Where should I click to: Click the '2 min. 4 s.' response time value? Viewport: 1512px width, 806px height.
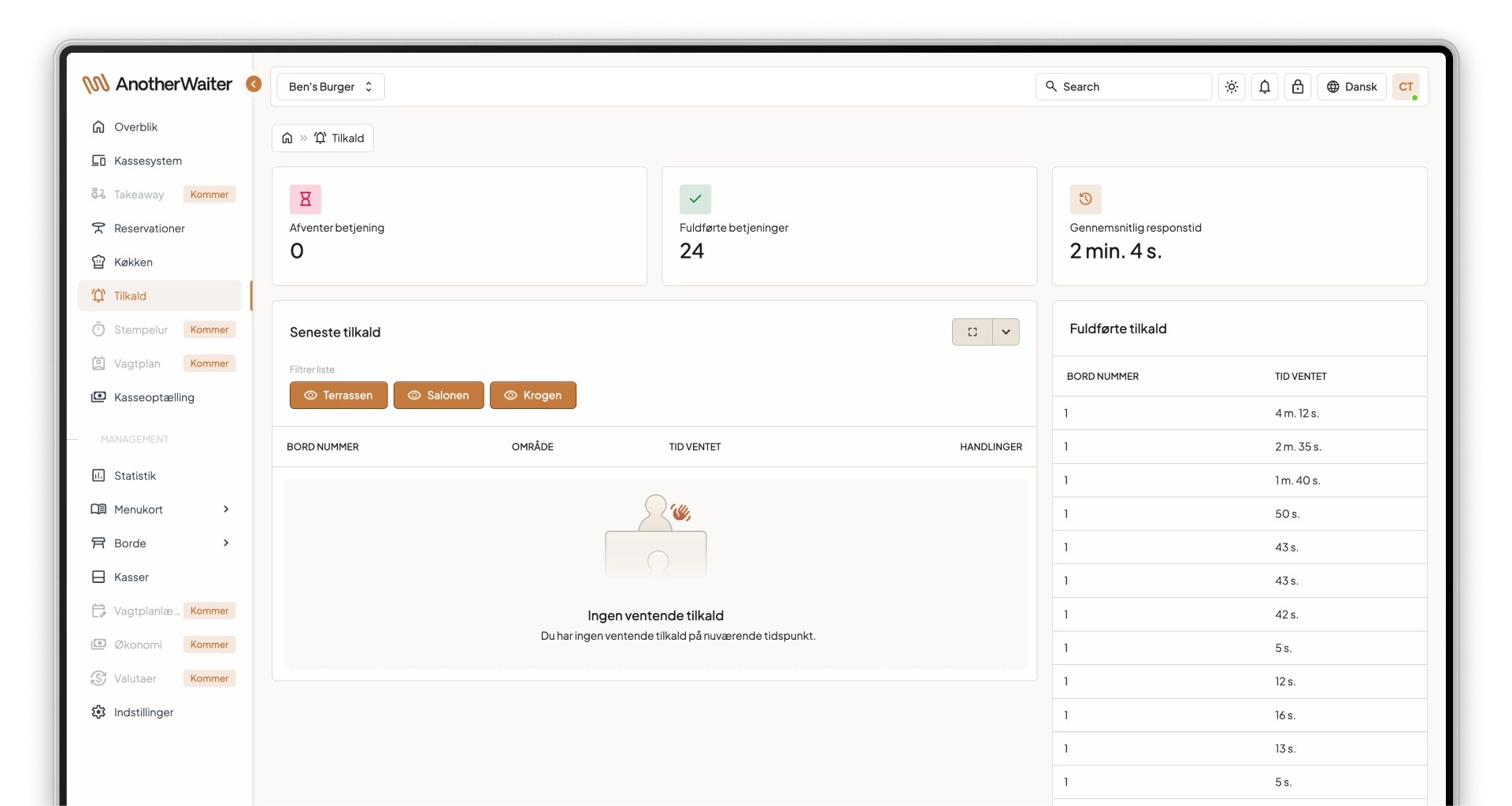coord(1115,251)
